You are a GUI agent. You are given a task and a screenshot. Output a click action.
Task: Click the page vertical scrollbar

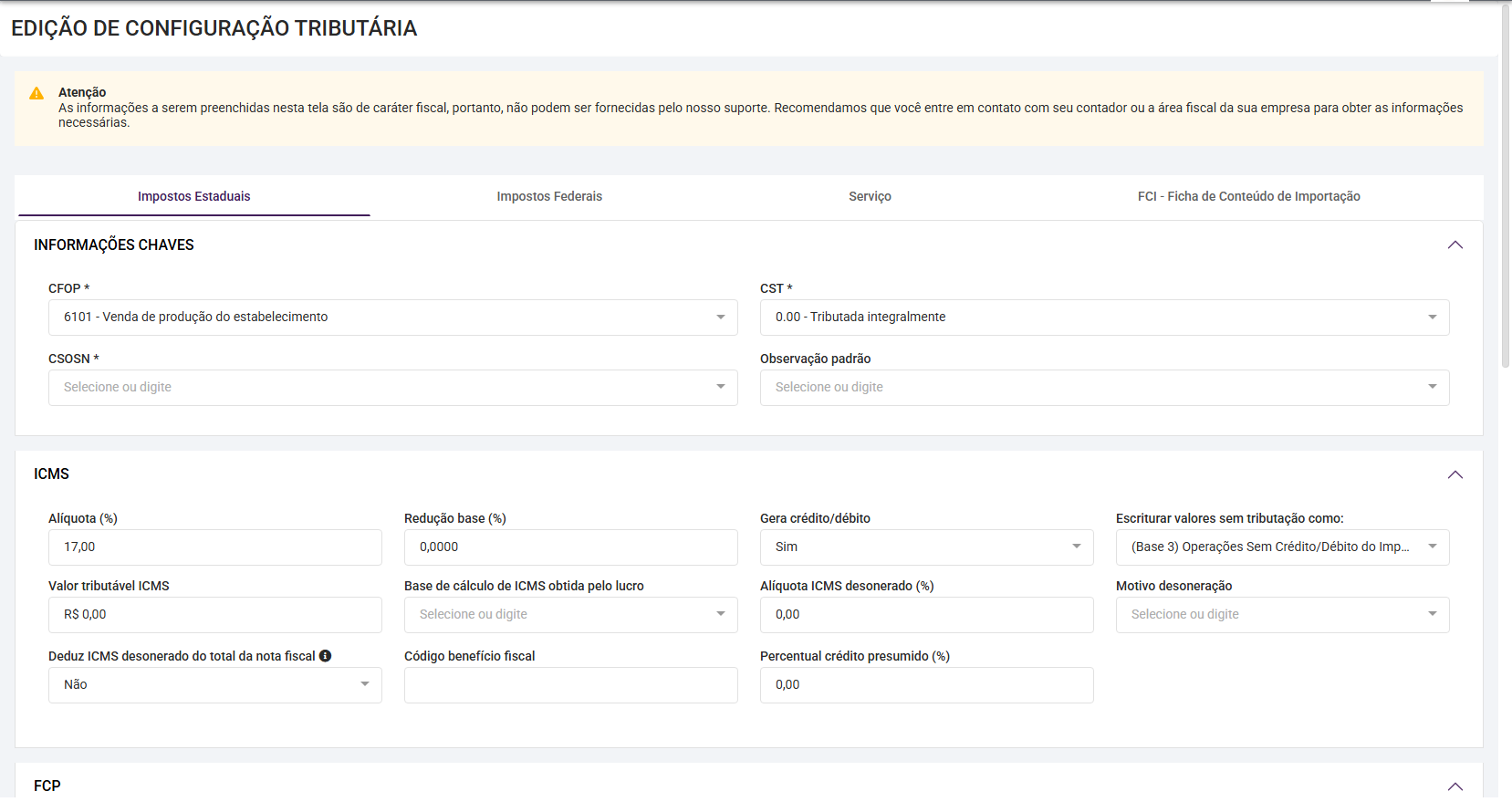tap(1506, 187)
